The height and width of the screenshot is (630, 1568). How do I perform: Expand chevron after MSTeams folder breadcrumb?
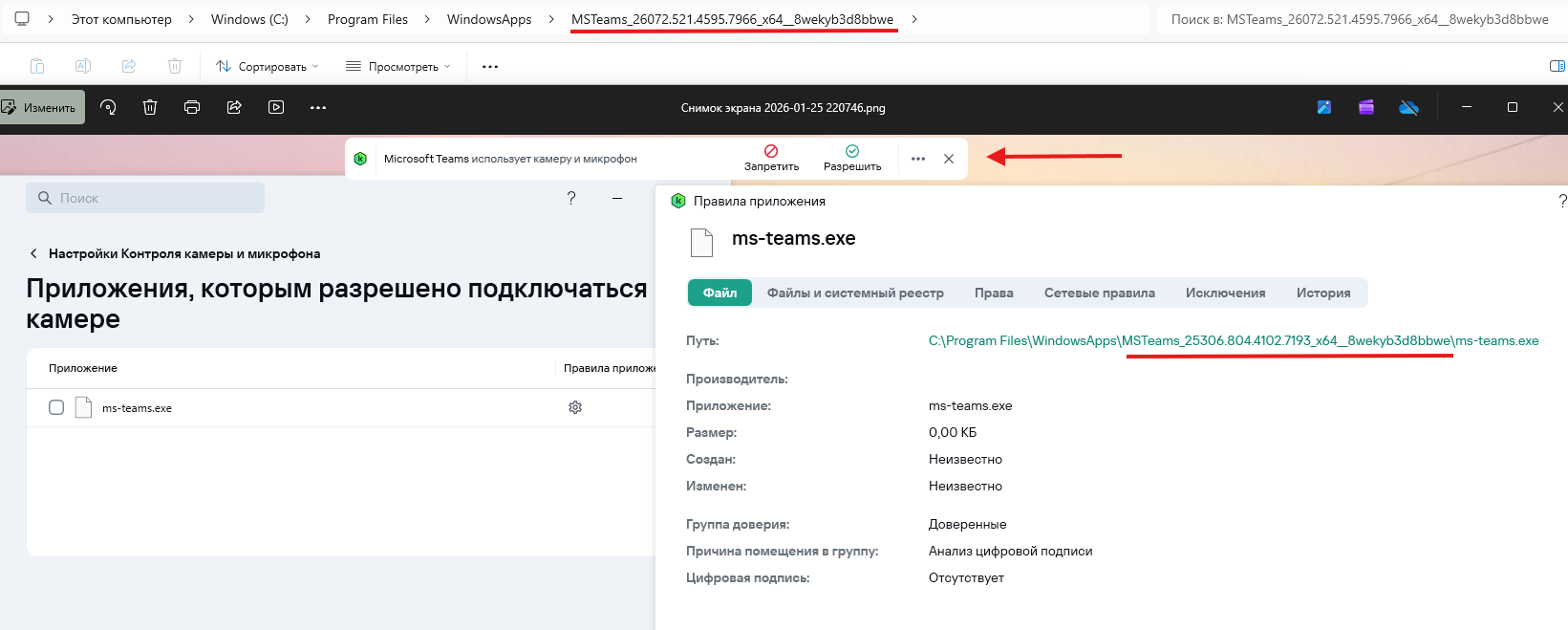(x=914, y=19)
